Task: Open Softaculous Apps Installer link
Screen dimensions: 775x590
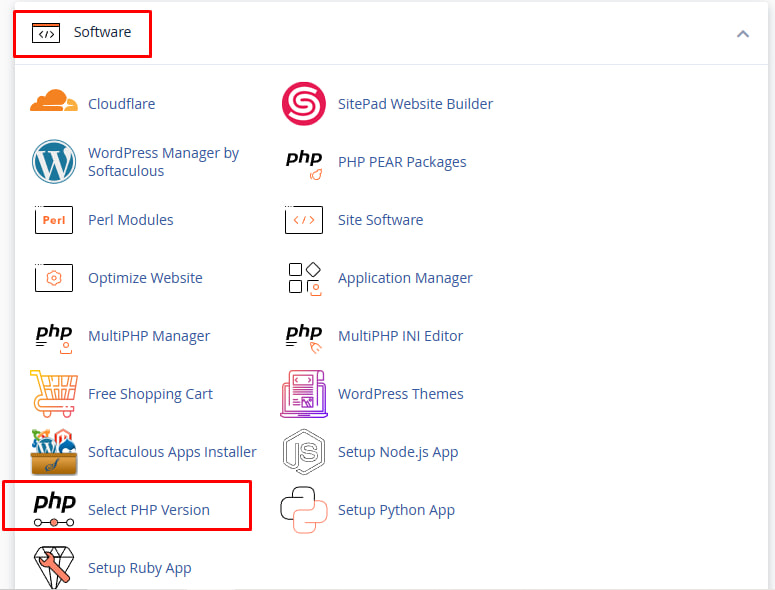Action: [172, 452]
